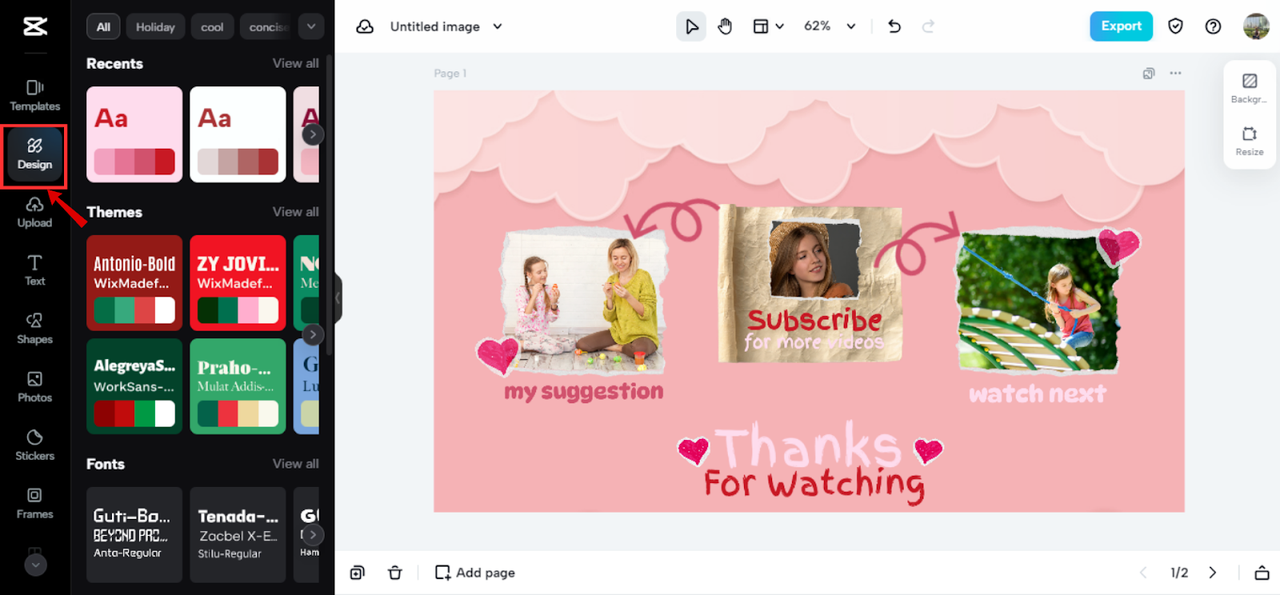Open Page 1 more options menu
The height and width of the screenshot is (595, 1280).
pos(1175,73)
